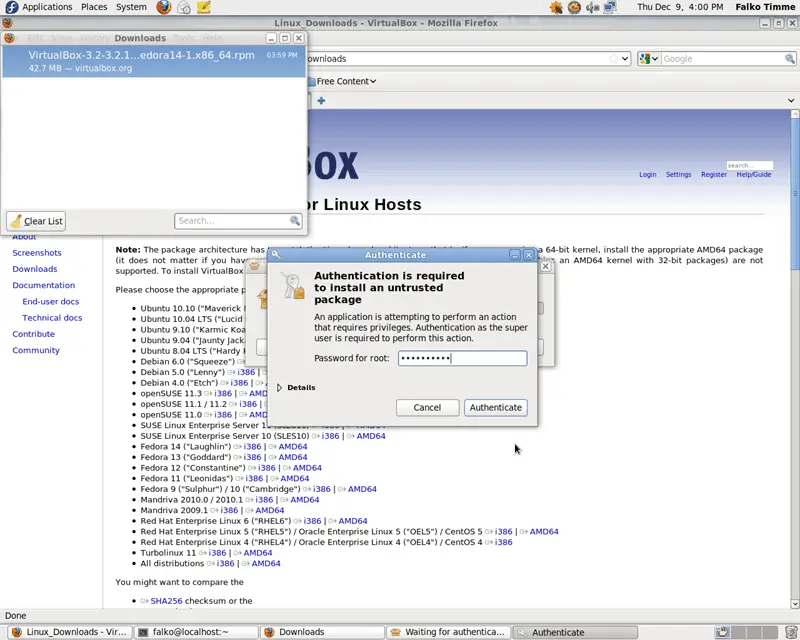This screenshot has height=640, width=800.
Task: Click the bookmark star in the address bar
Action: coord(614,59)
